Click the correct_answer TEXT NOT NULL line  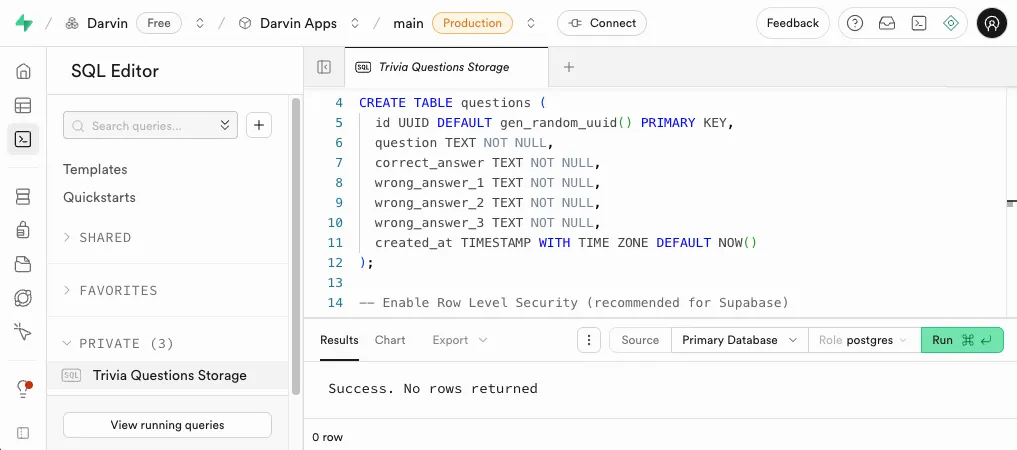tap(488, 162)
